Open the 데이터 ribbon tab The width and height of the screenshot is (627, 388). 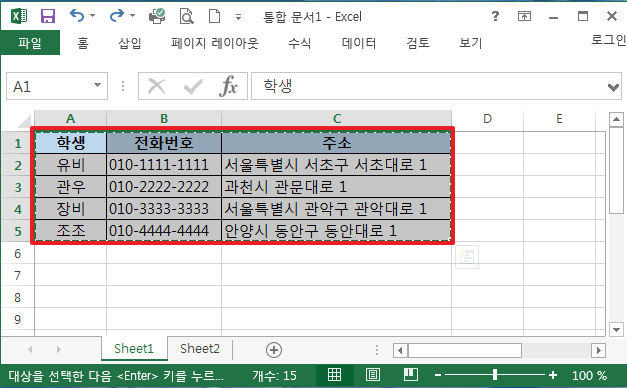(x=359, y=42)
